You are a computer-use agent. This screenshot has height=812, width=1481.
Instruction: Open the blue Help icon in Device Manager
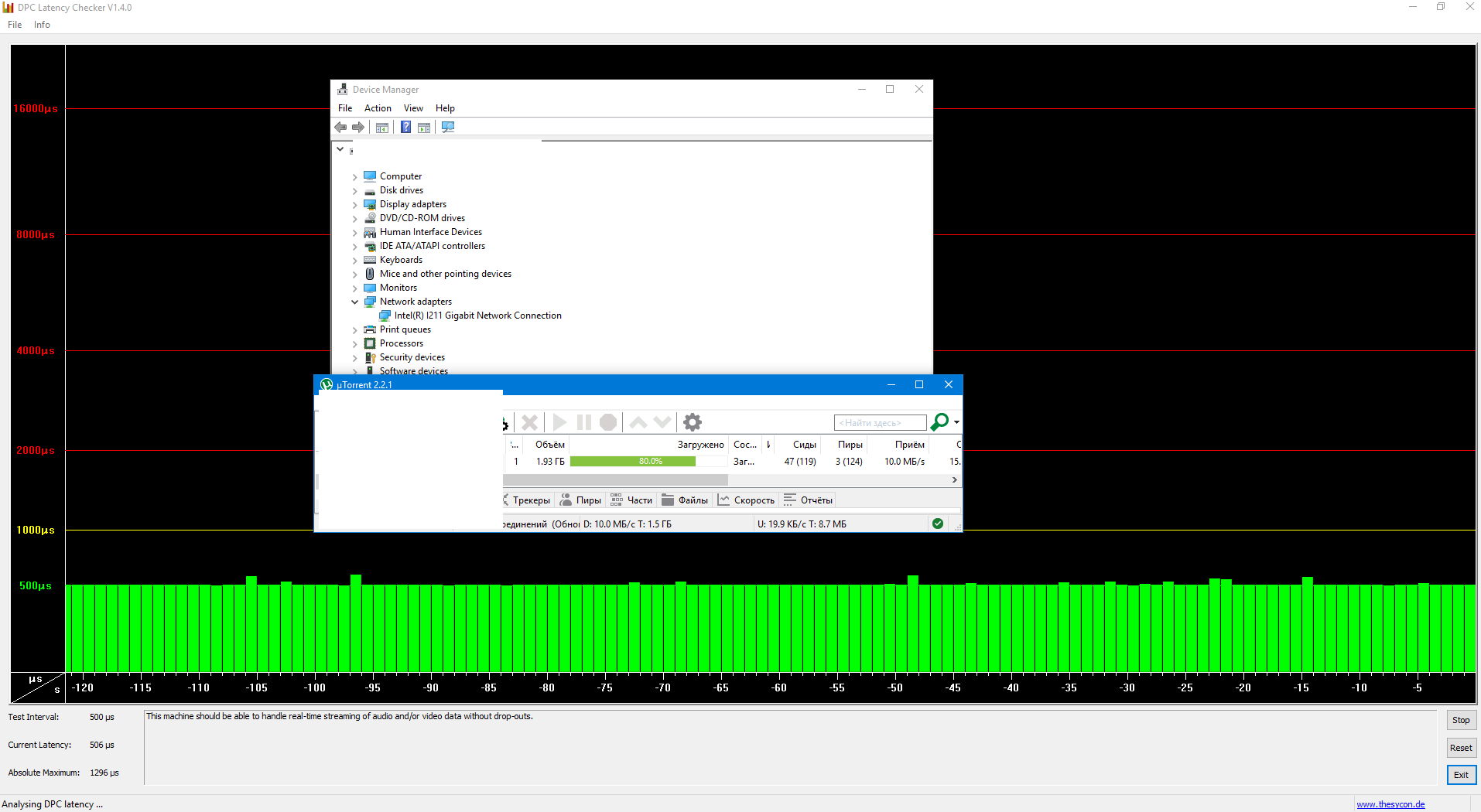pyautogui.click(x=405, y=127)
